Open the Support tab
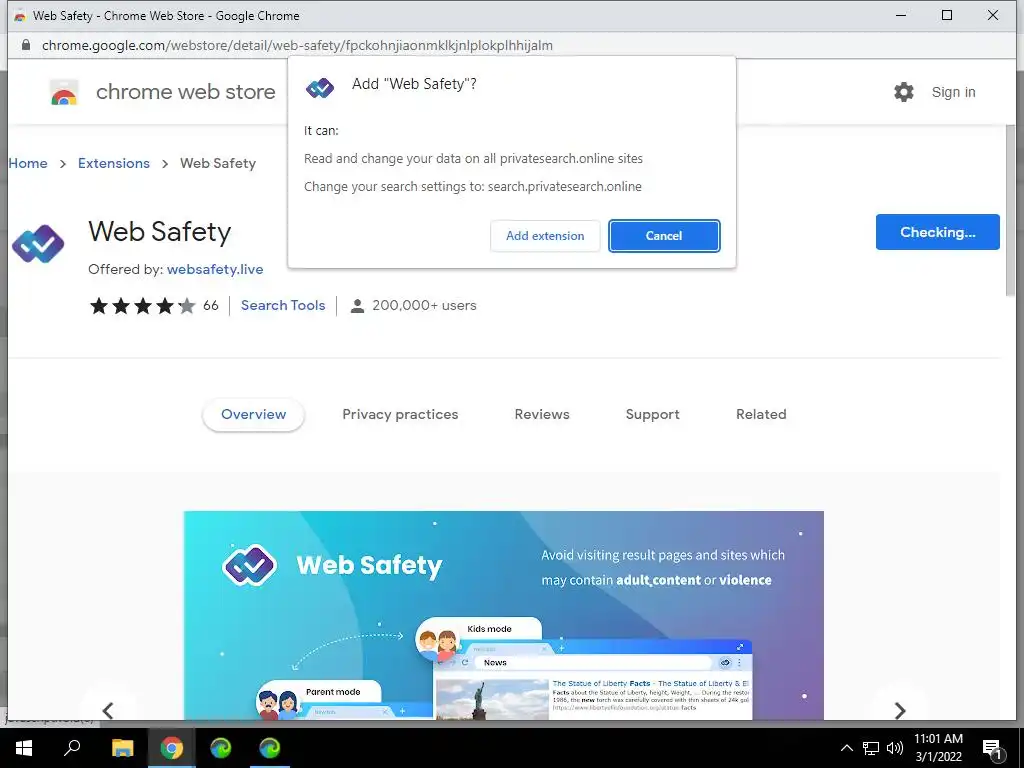The height and width of the screenshot is (768, 1024). point(652,414)
